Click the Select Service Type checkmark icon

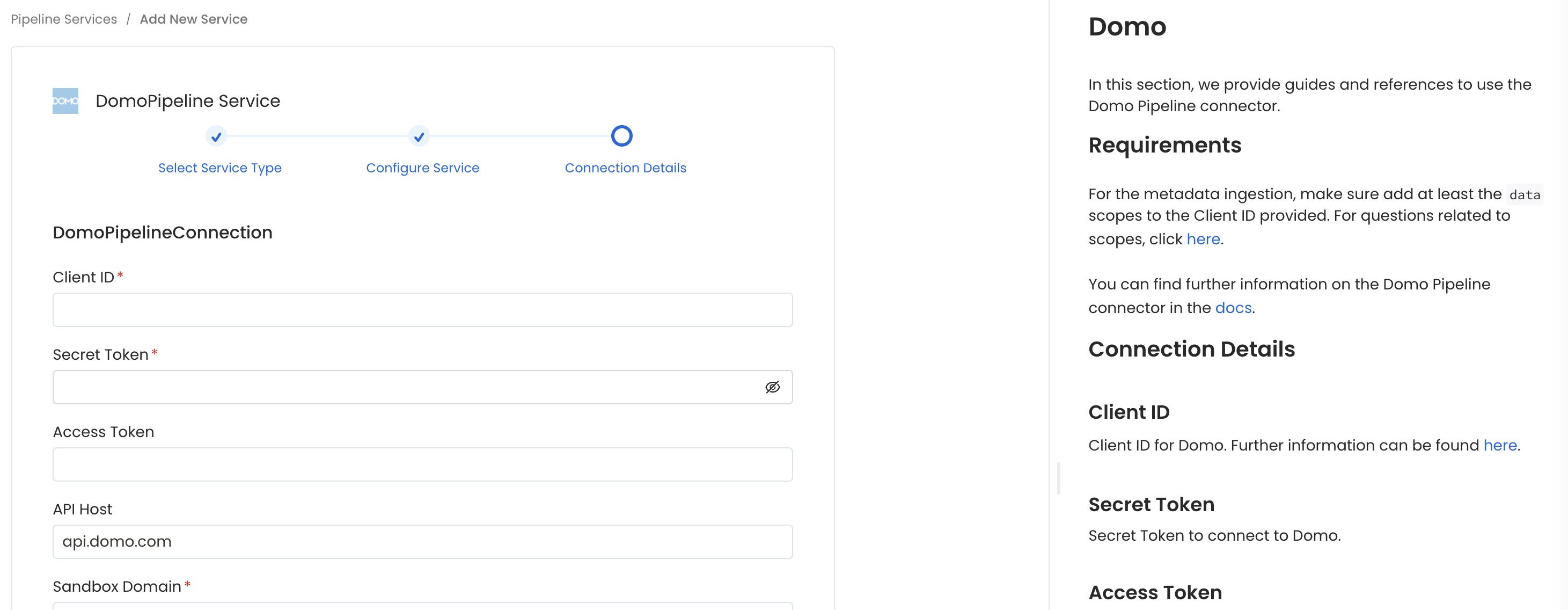[x=217, y=136]
